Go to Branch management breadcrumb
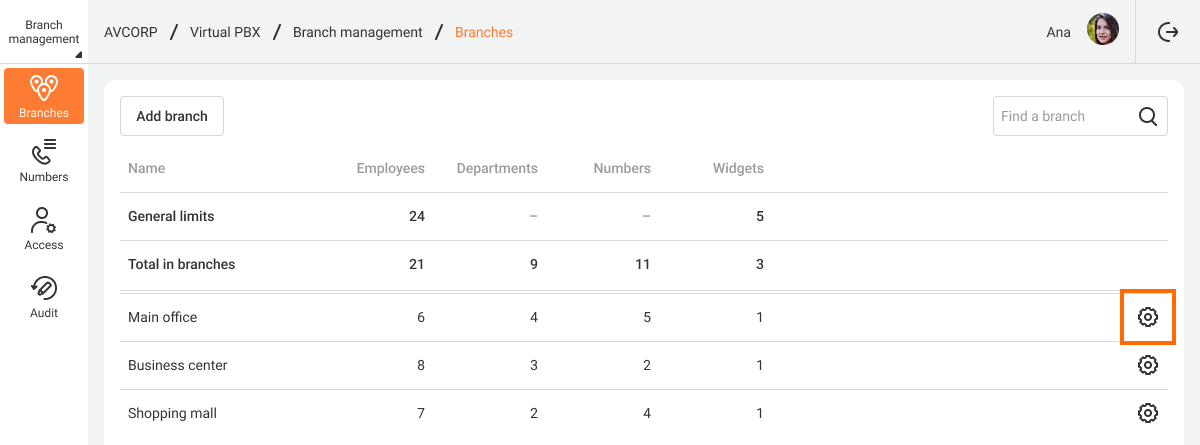Screen dimensions: 1200x445 358,32
